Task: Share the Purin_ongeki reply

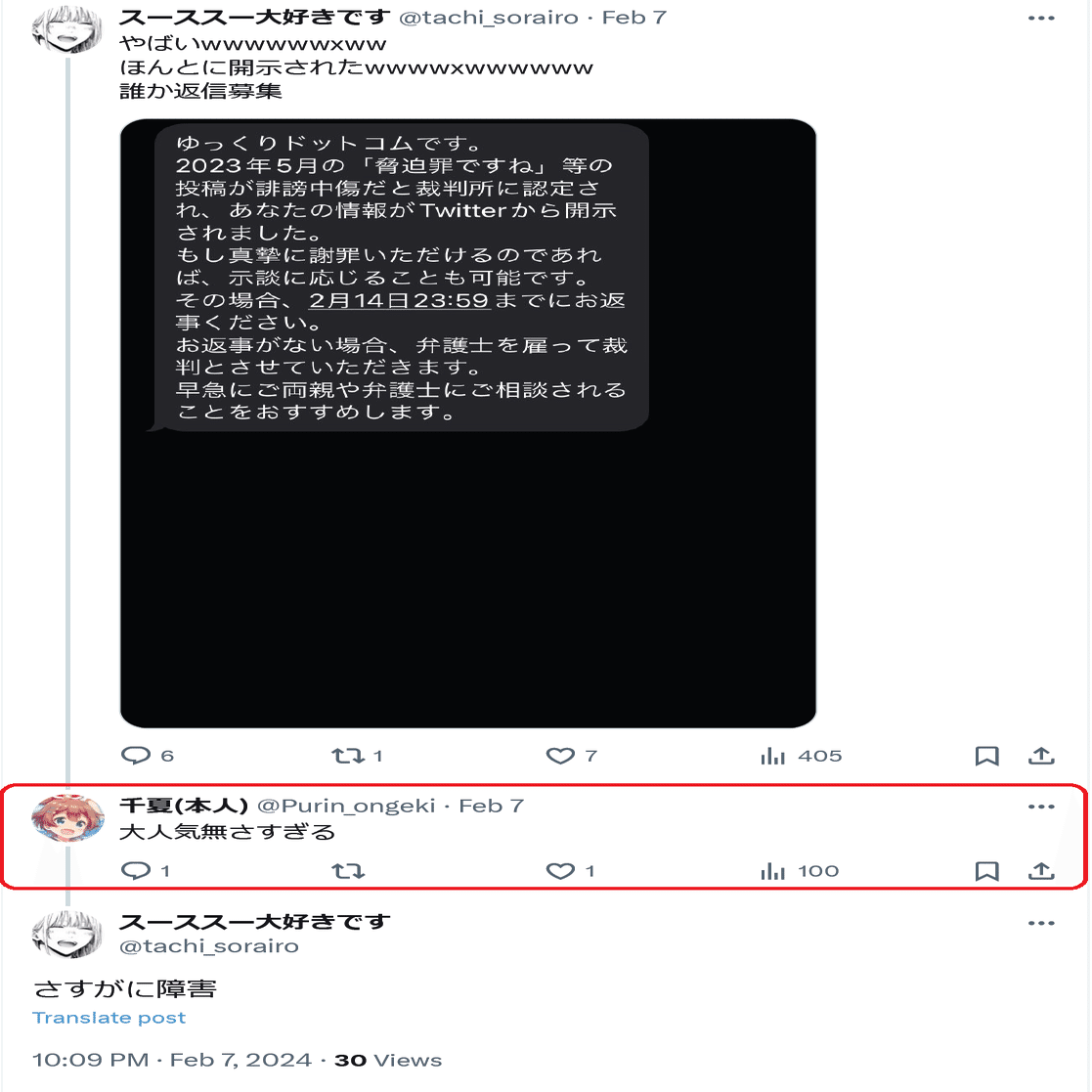Action: [x=1041, y=870]
